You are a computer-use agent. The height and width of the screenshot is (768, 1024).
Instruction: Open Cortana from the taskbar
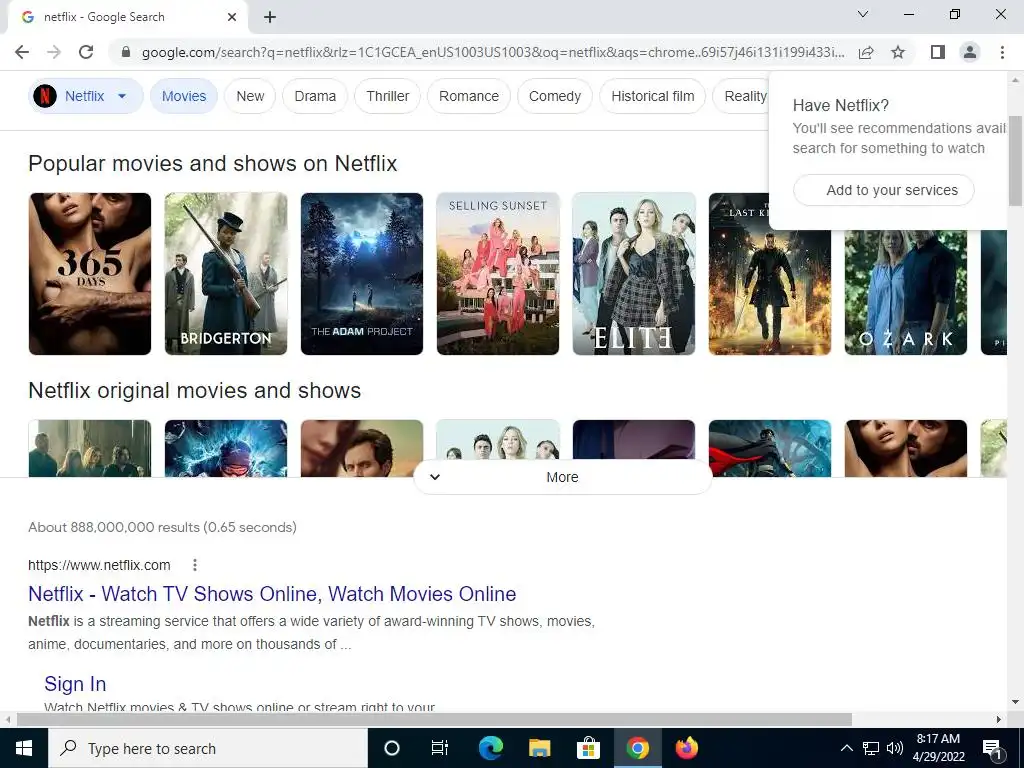(x=391, y=748)
